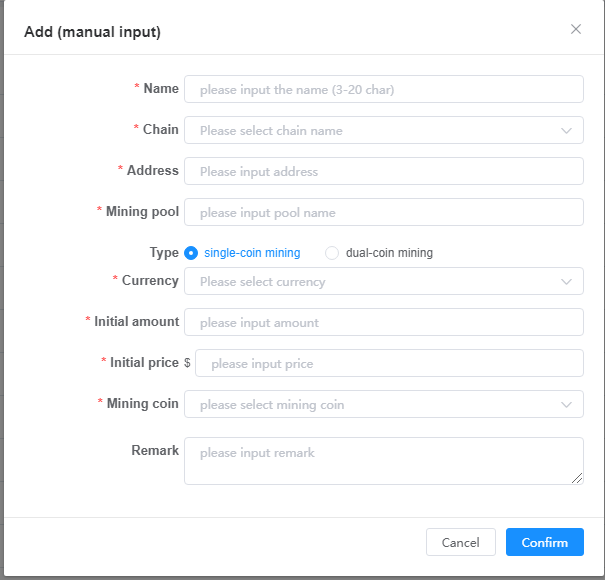
Task: Confirm the manual input form
Action: [544, 542]
